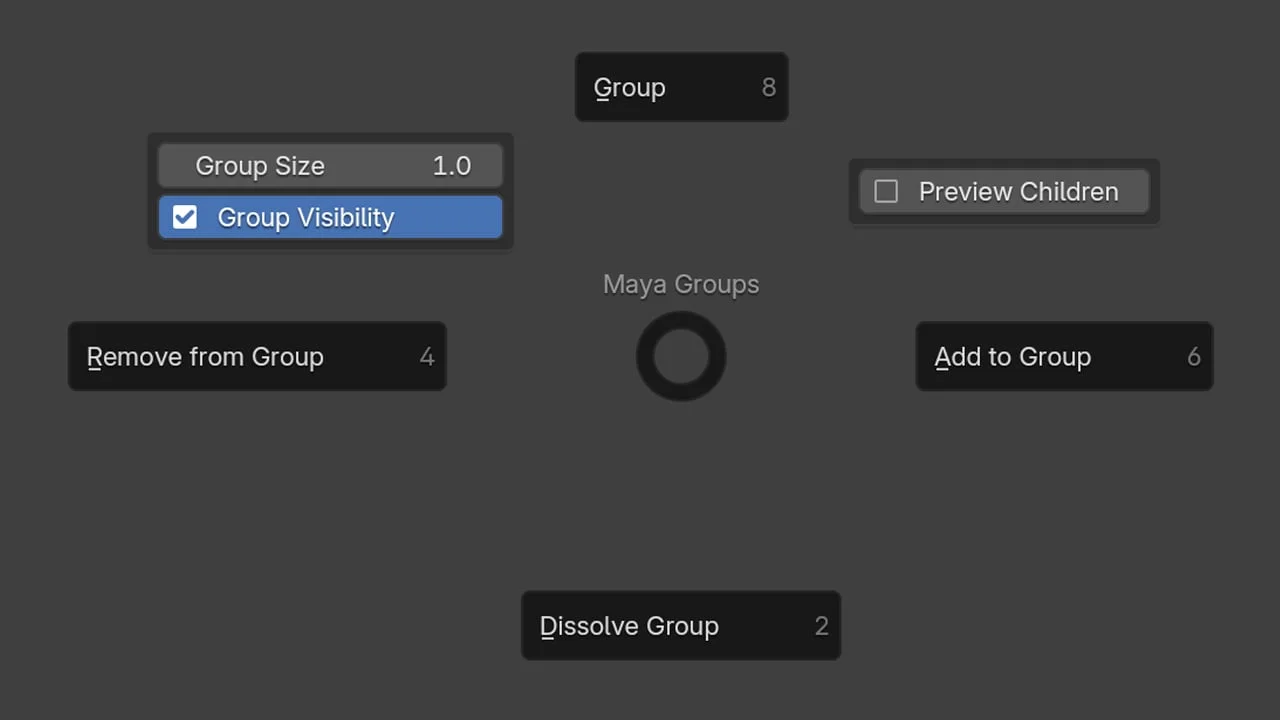
Task: Click the Maya Groups title label
Action: (x=681, y=284)
